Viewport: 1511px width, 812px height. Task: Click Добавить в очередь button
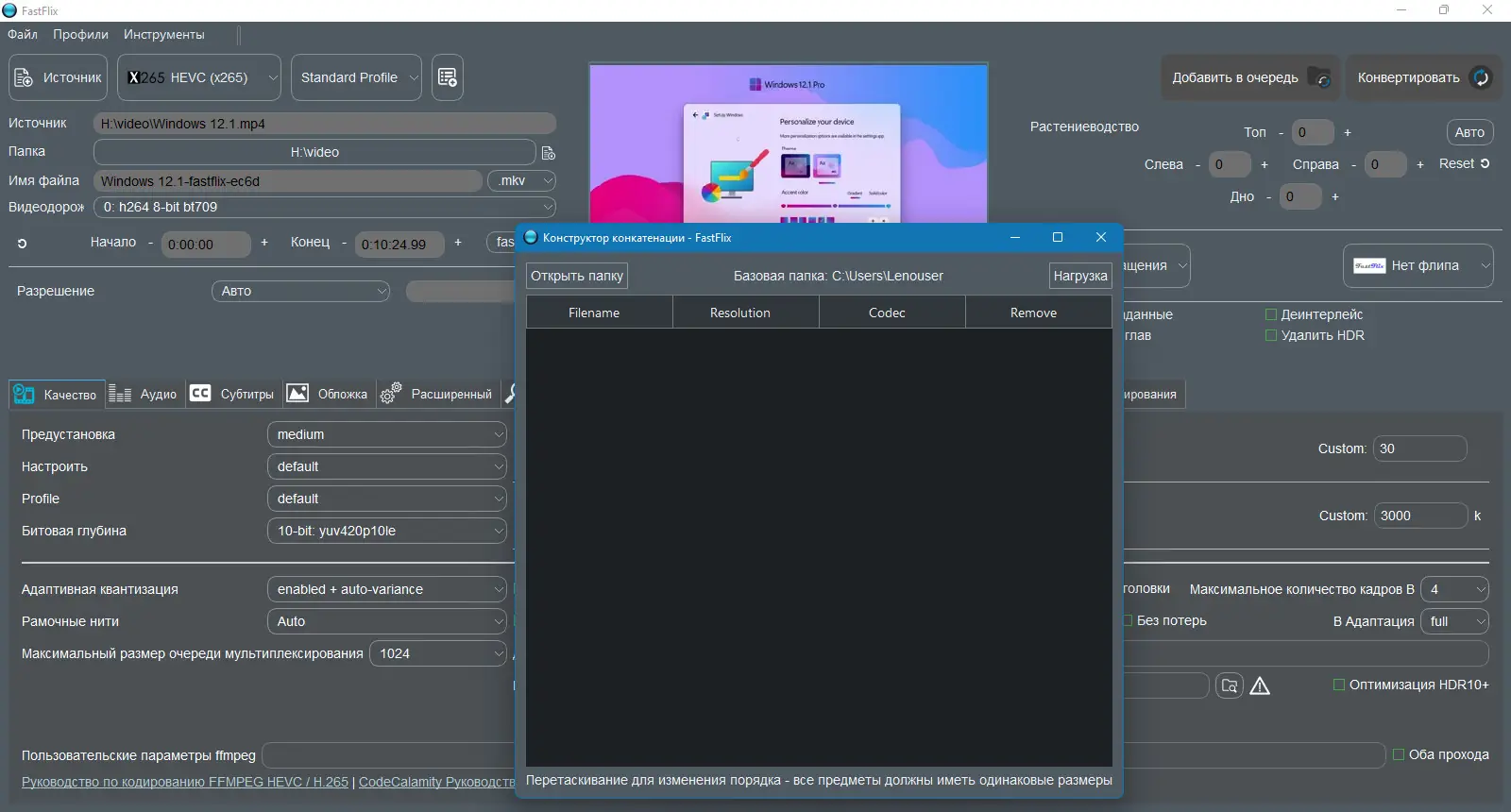(1250, 77)
